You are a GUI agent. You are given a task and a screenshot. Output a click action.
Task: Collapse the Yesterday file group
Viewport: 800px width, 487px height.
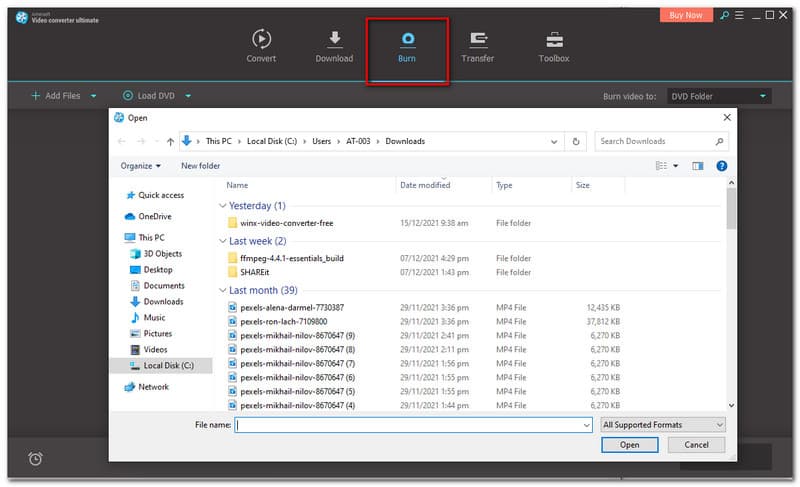222,206
